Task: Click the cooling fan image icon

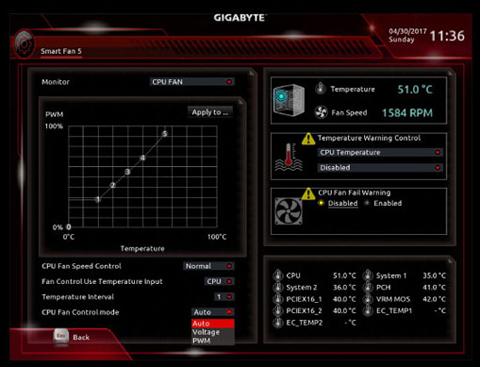Action: tap(289, 211)
